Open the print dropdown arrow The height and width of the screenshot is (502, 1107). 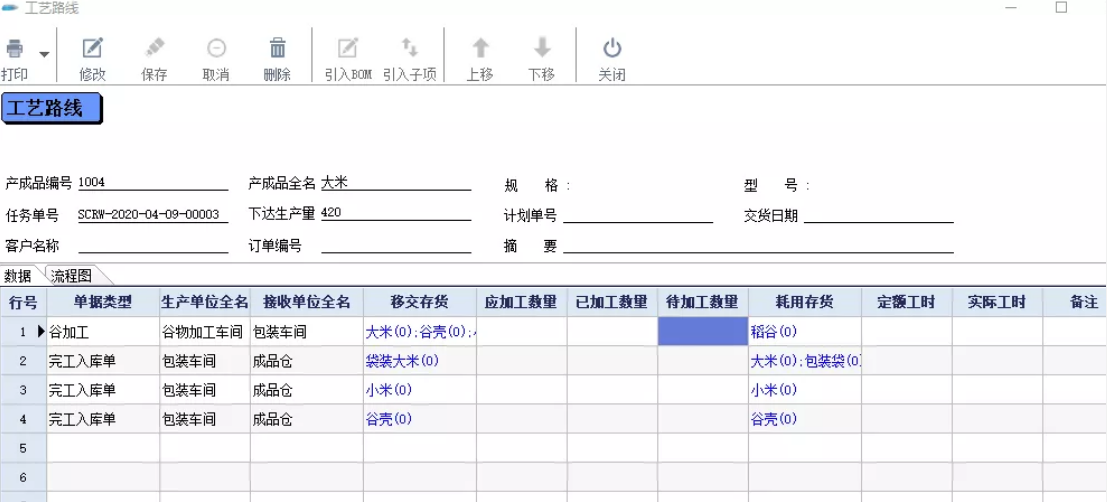(44, 54)
